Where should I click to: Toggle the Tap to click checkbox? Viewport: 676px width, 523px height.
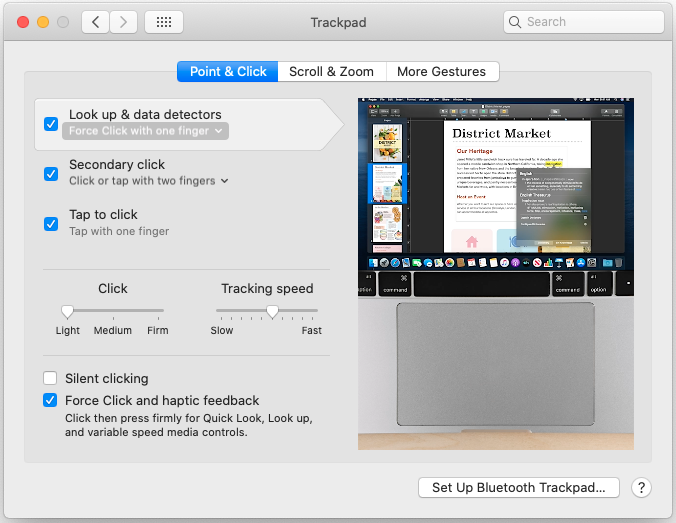[51, 224]
